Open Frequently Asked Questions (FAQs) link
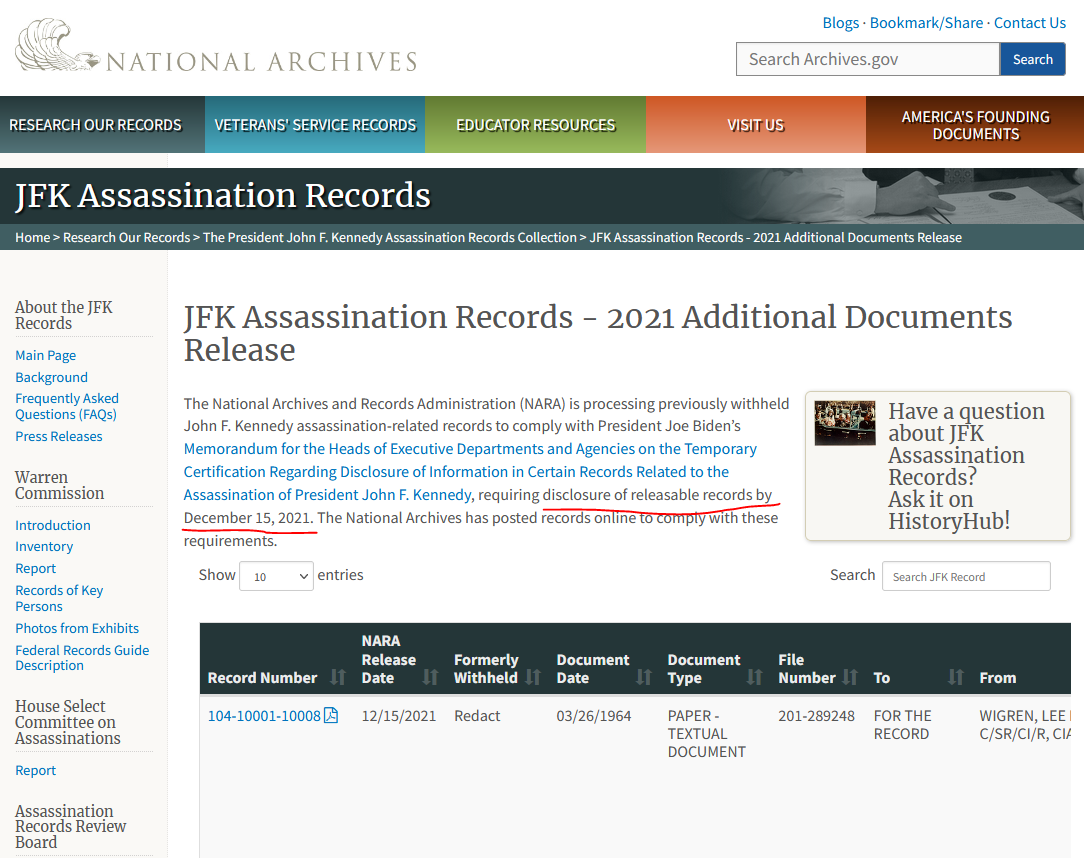 67,407
